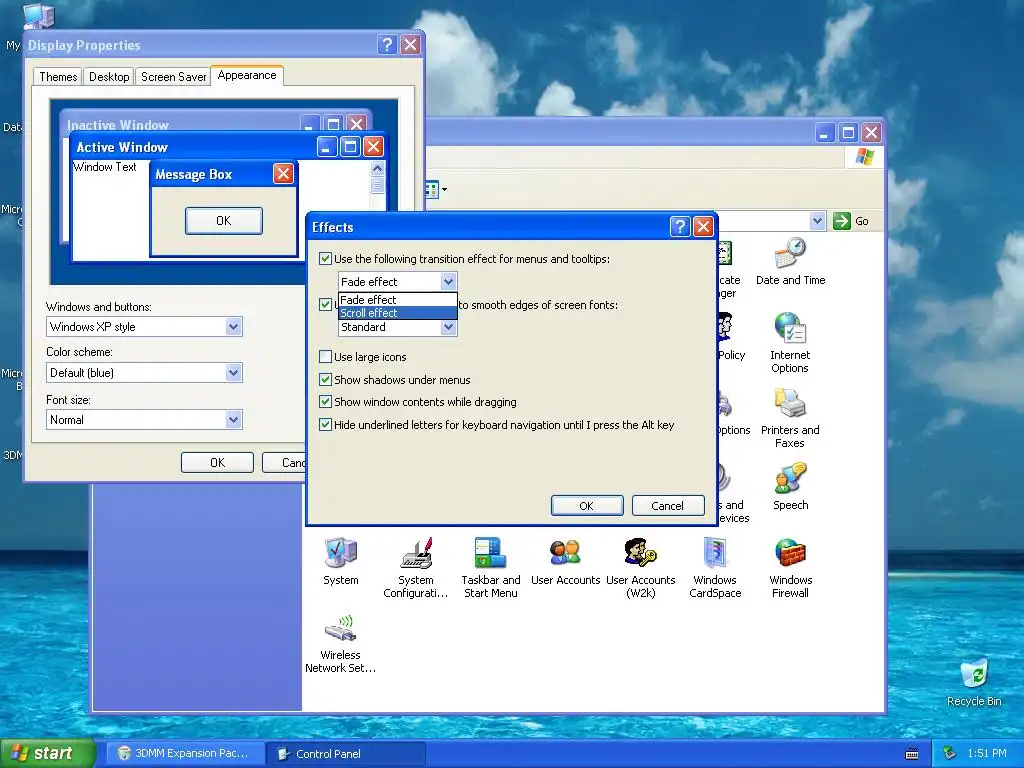Click the Start button
Viewport: 1024px width, 768px height.
(x=47, y=753)
